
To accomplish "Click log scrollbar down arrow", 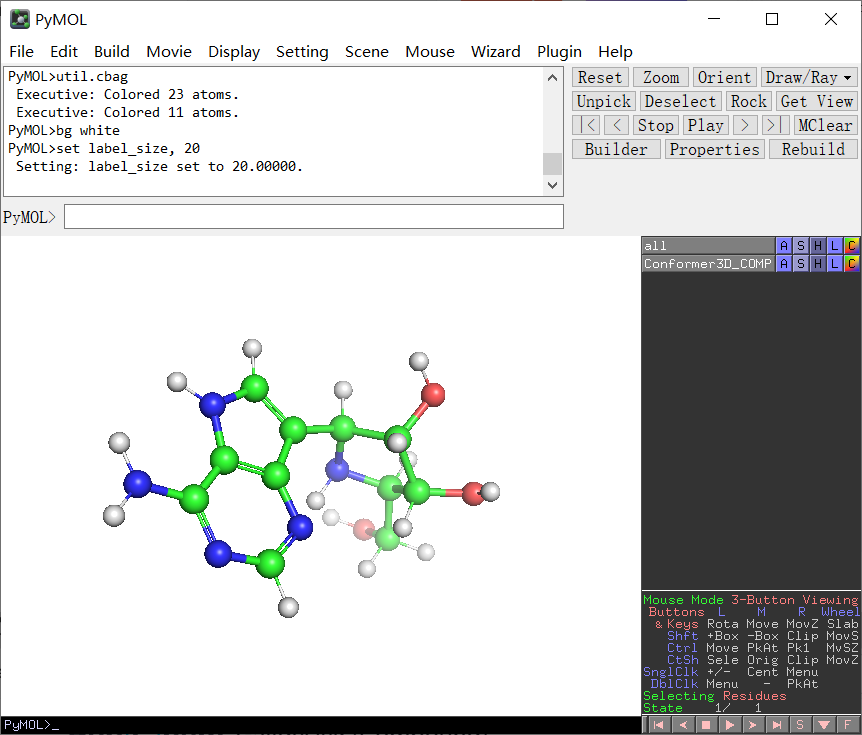I will tap(552, 185).
